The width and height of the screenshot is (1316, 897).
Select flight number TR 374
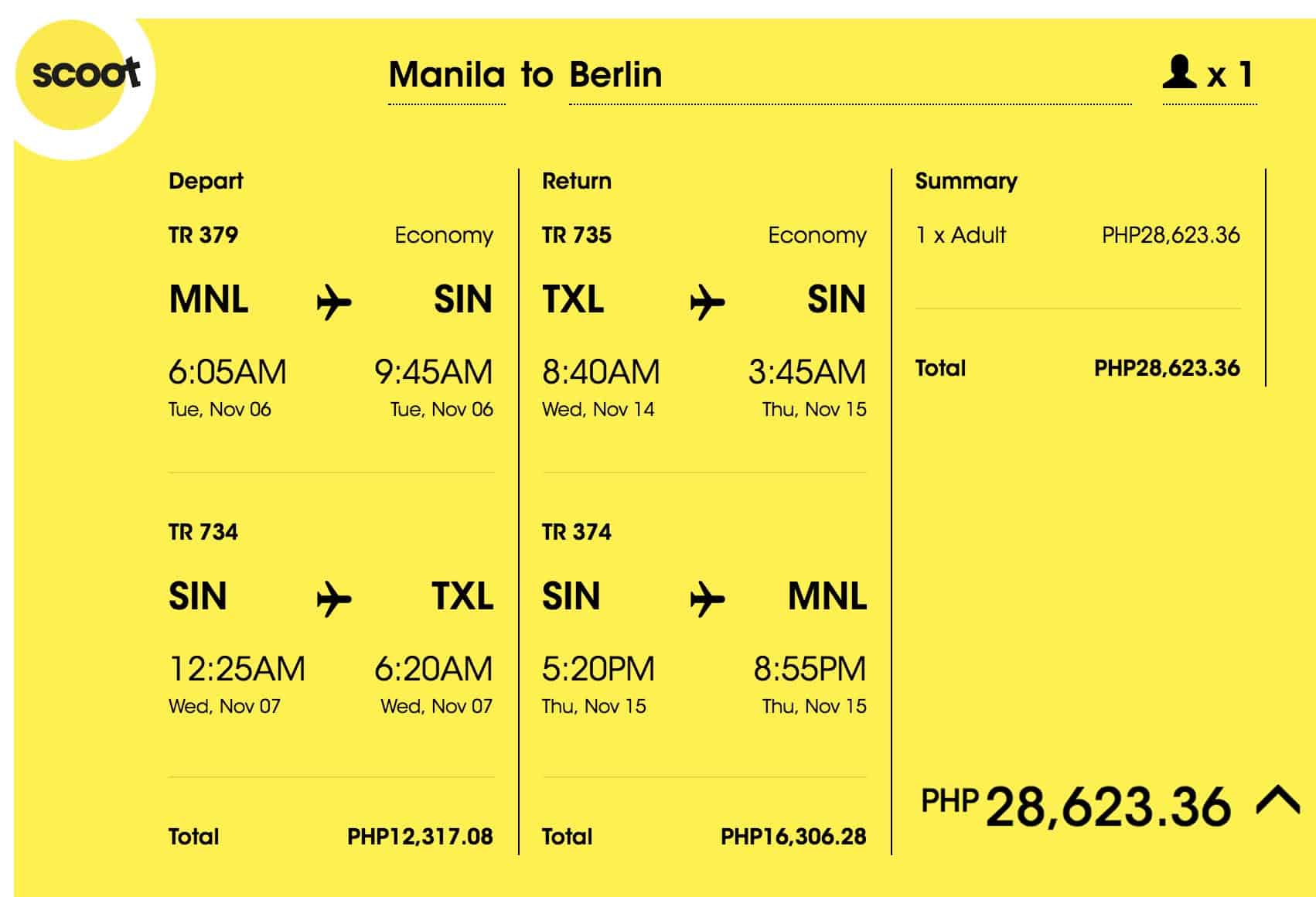click(577, 532)
